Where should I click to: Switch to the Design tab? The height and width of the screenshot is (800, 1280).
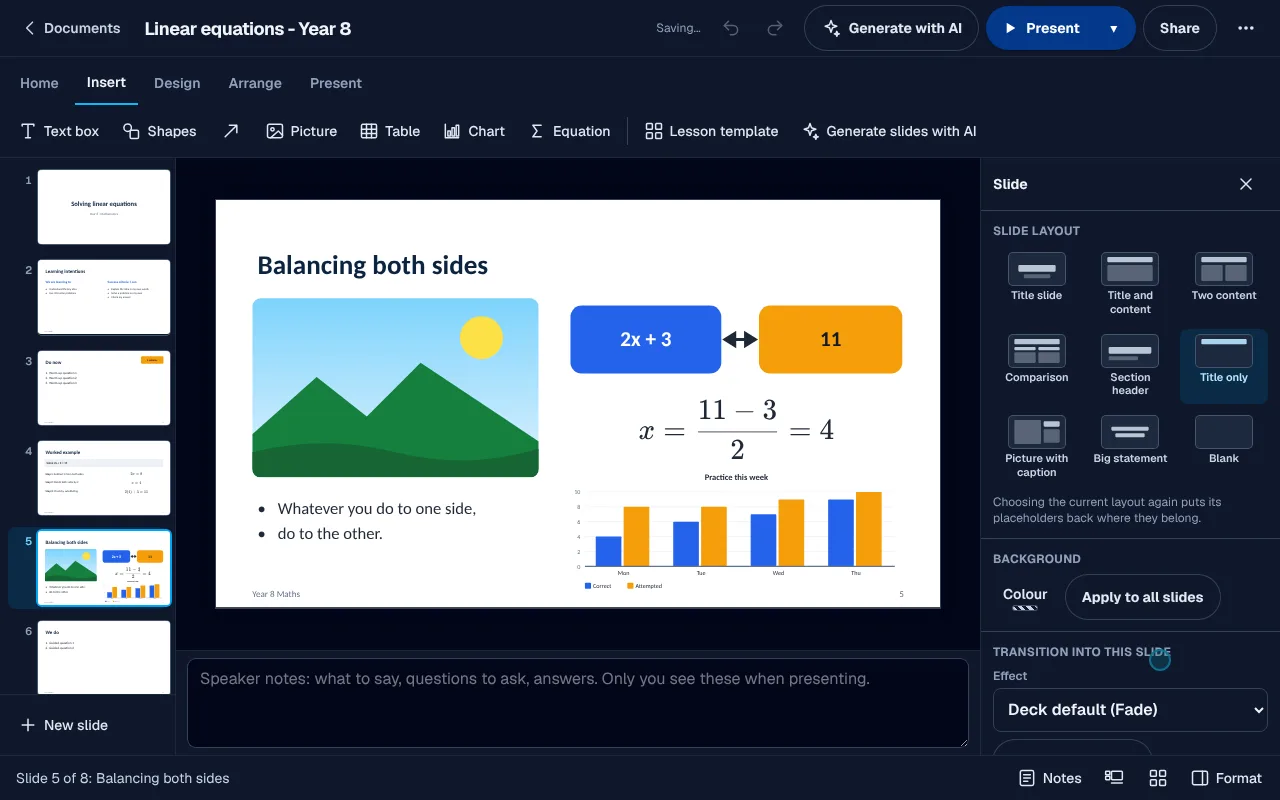pyautogui.click(x=177, y=83)
